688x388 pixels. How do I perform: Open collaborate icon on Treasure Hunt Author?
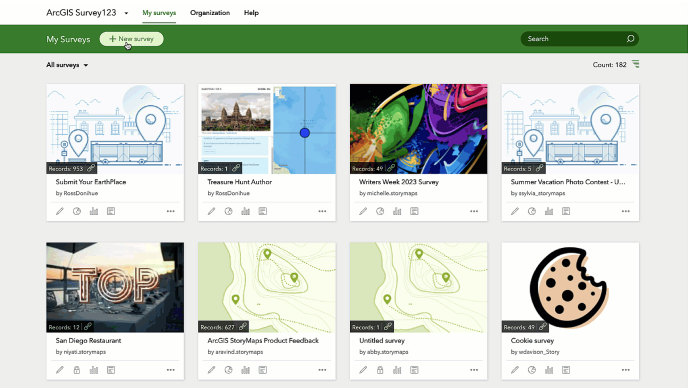pyautogui.click(x=229, y=211)
